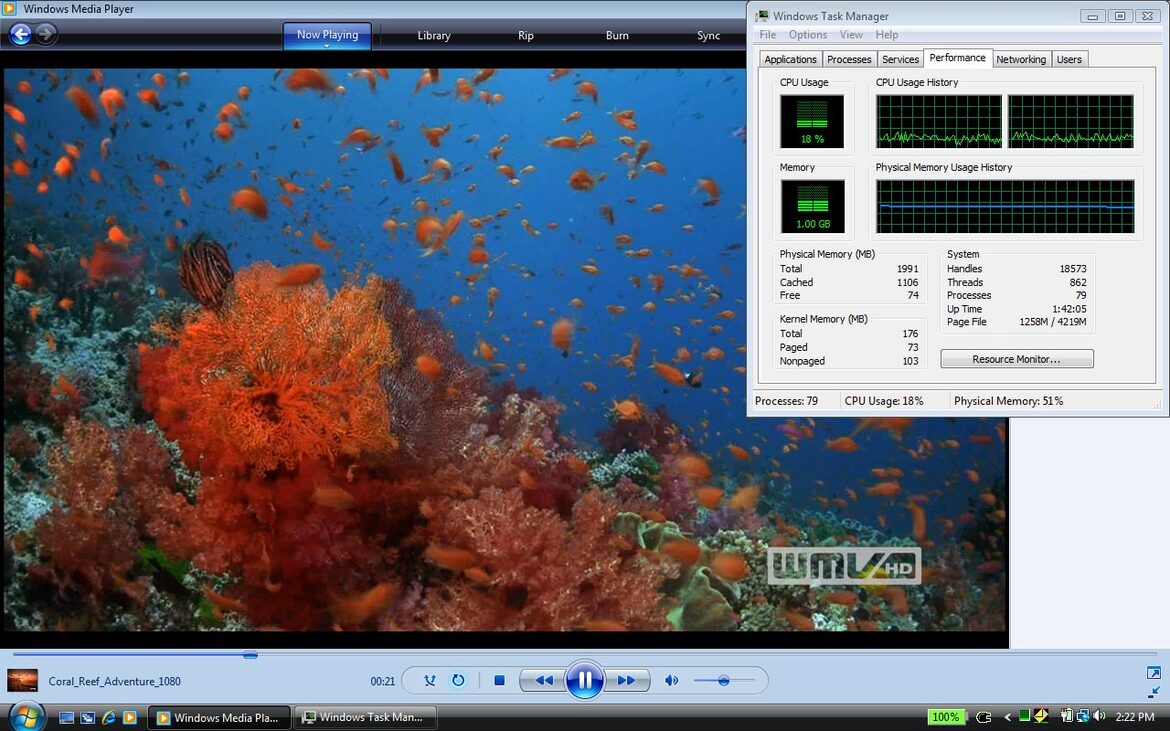Open Task Manager's File menu
This screenshot has height=731, width=1170.
[768, 35]
